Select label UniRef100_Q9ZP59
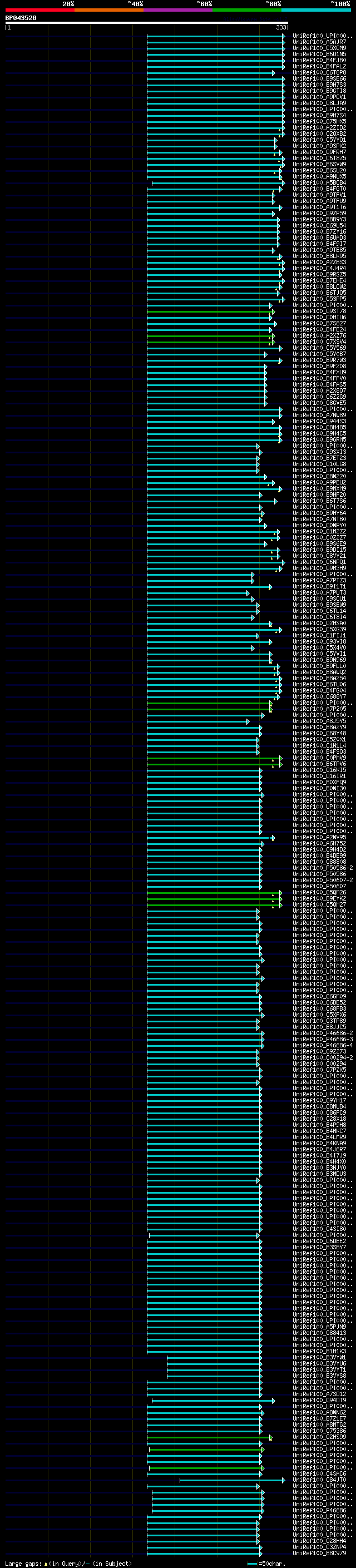The height and width of the screenshot is (1568, 356). click(319, 214)
